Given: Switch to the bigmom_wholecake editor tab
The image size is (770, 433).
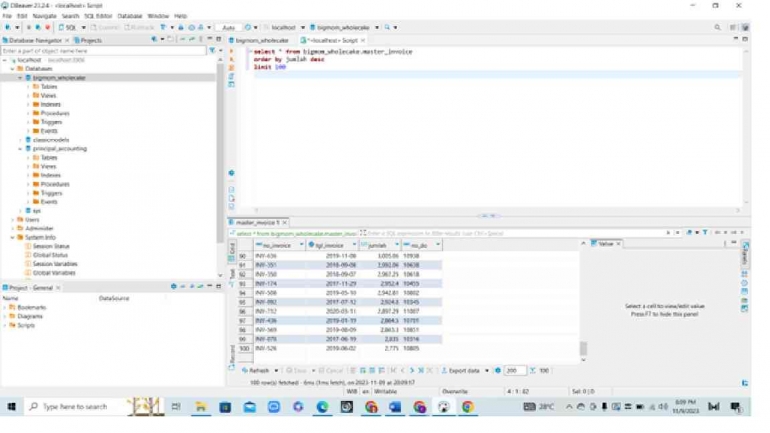Looking at the screenshot, I should point(261,40).
